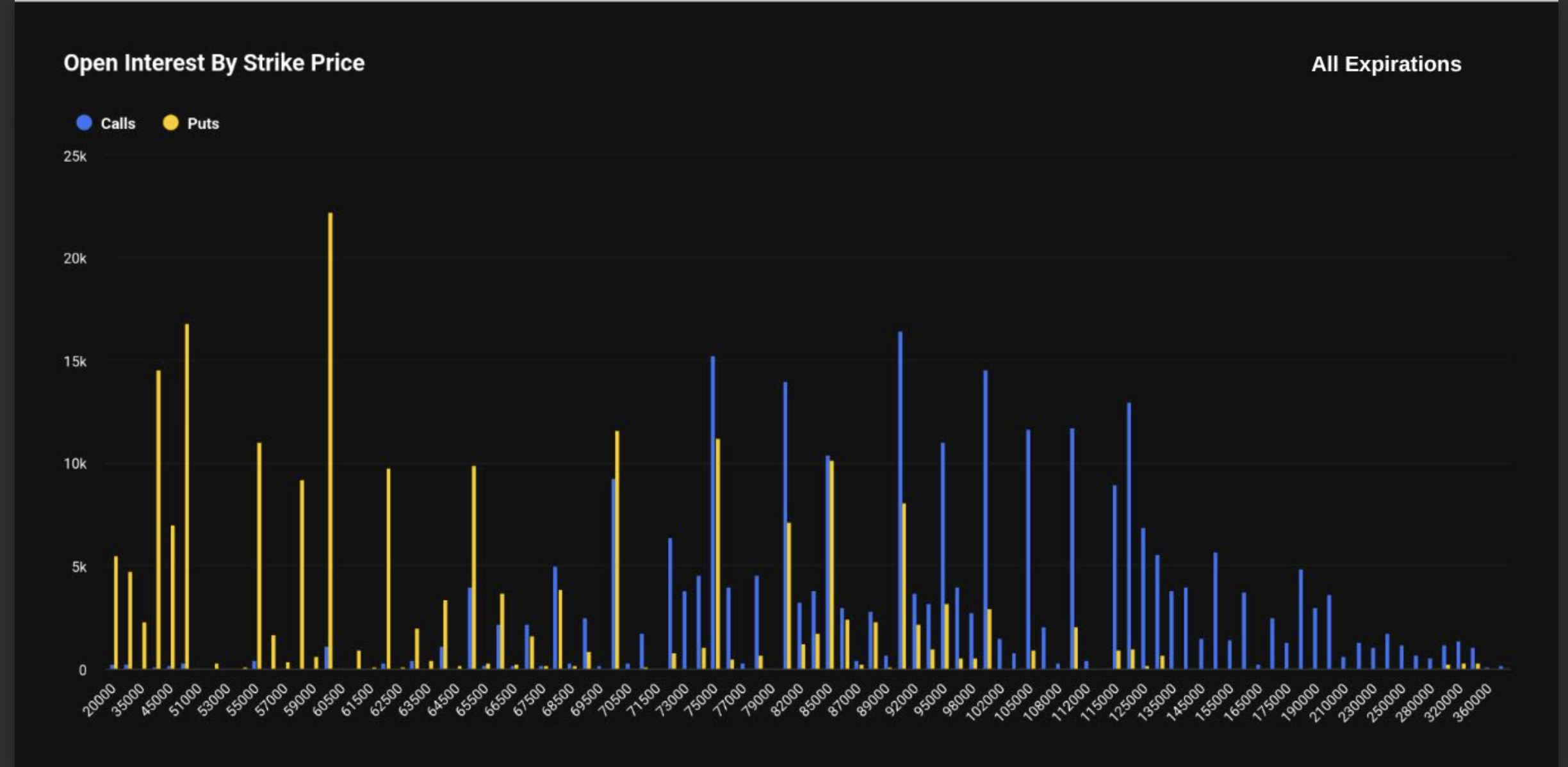Click the 75000 strike axis label
This screenshot has width=1568, height=767.
click(701, 700)
